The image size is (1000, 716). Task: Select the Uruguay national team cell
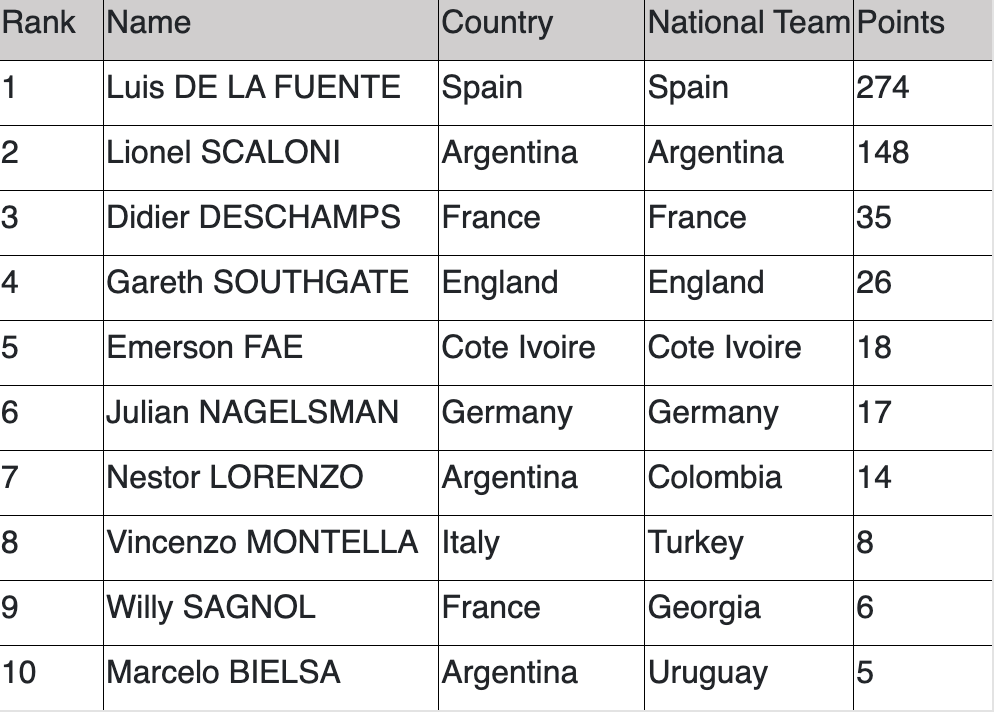point(749,678)
